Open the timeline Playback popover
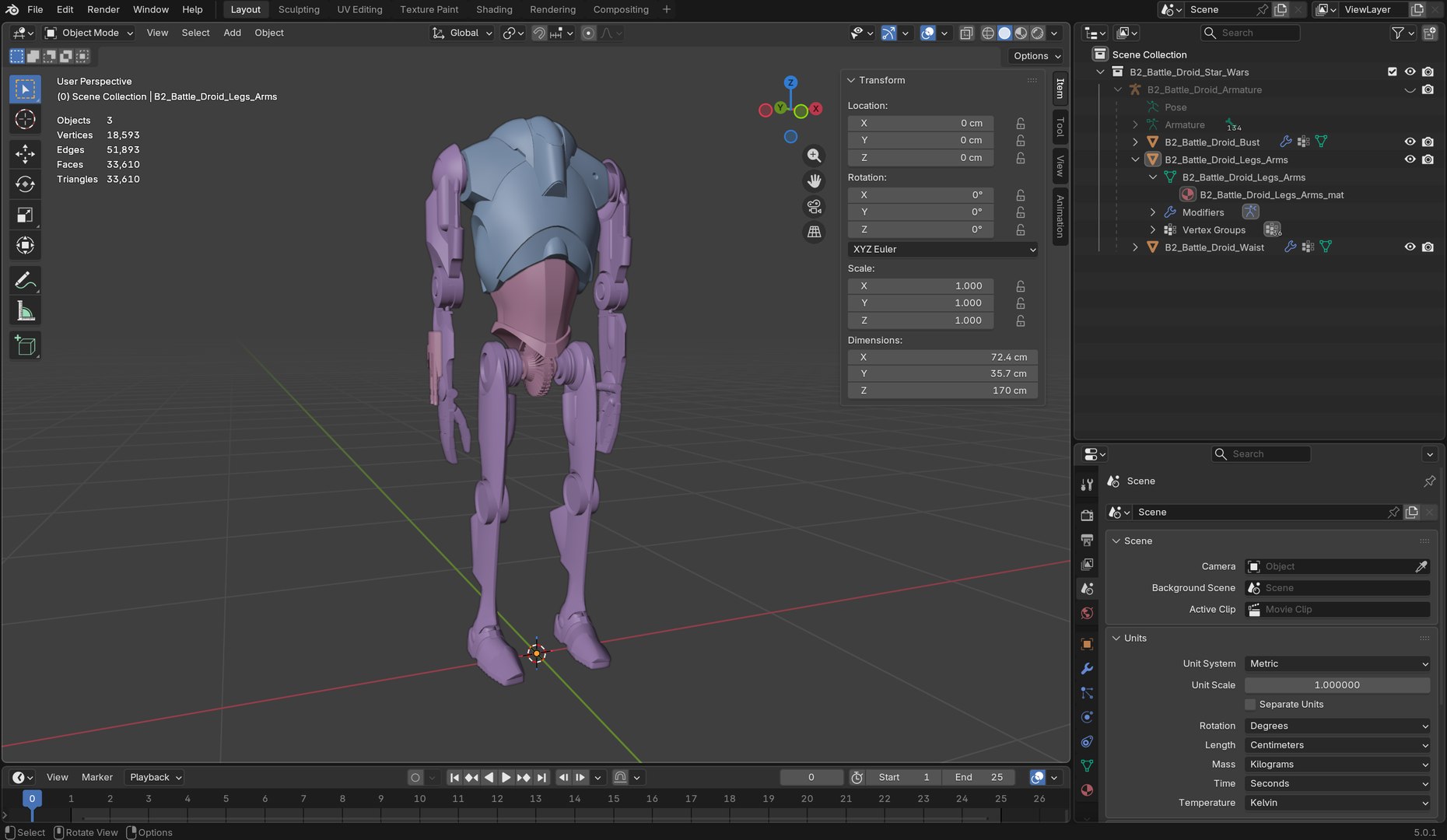1447x840 pixels. point(156,778)
